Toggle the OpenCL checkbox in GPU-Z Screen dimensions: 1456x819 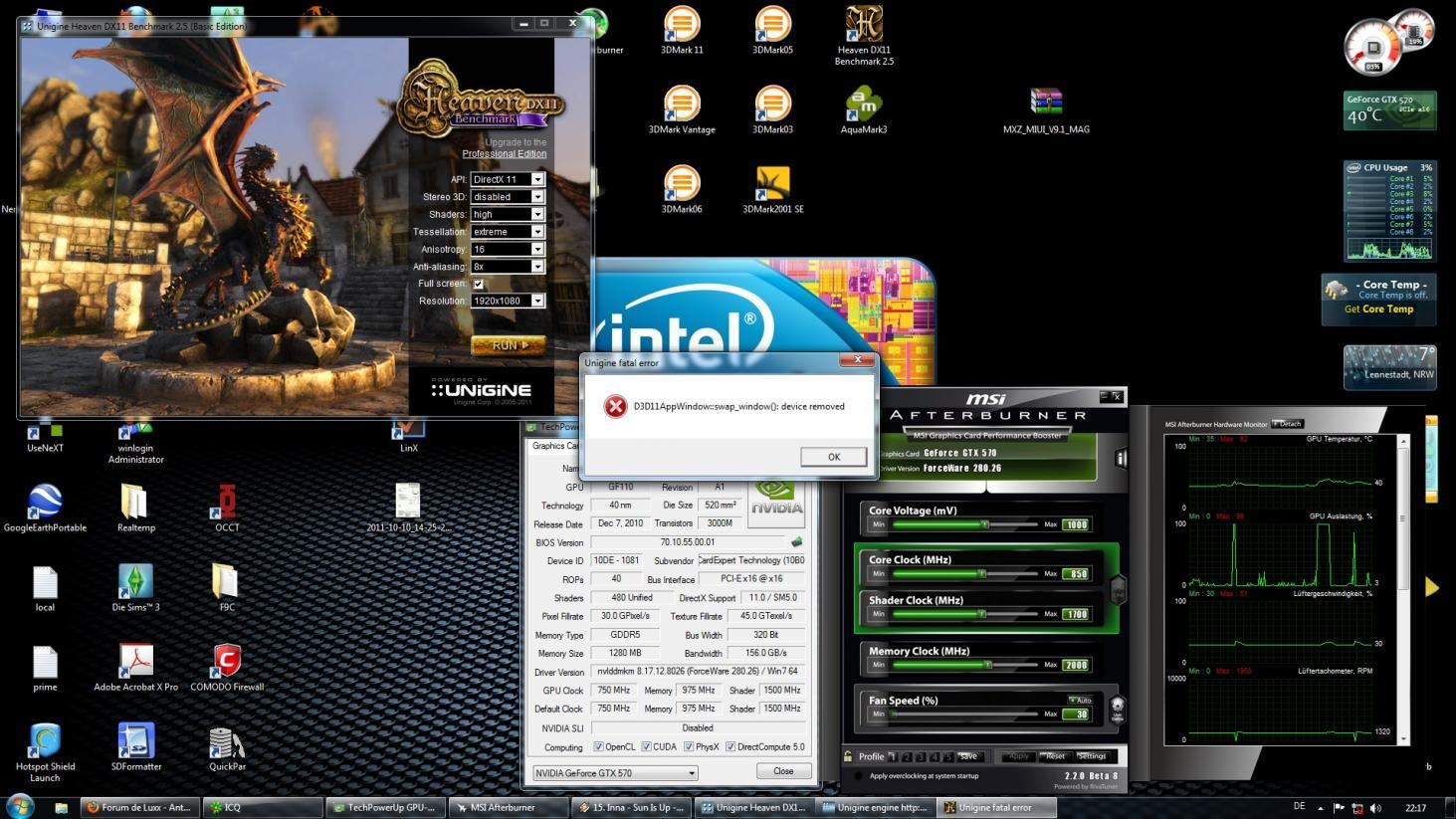[x=598, y=746]
